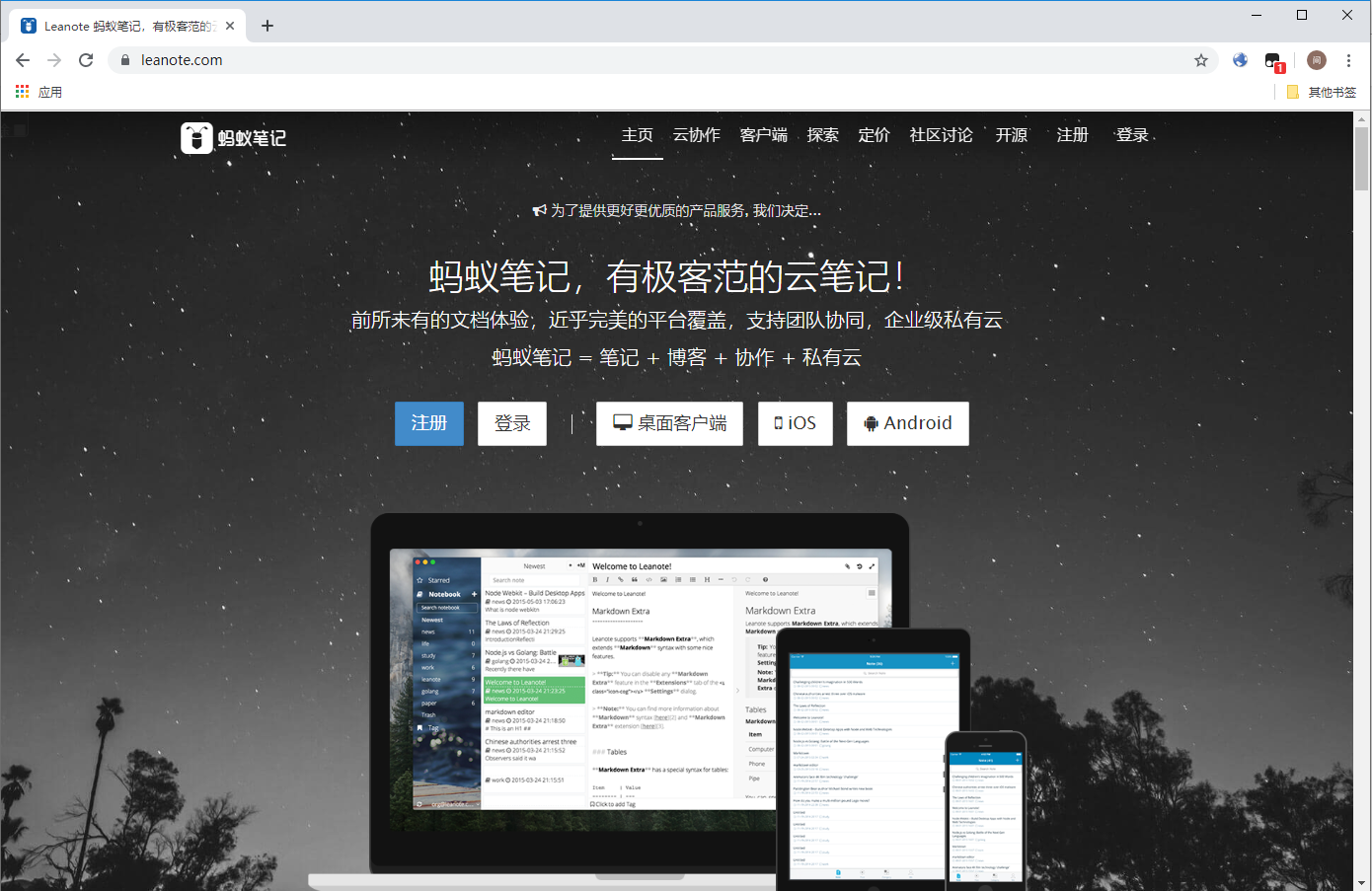Open the announcement 为了提供更好更优质的产品服务 link

click(686, 210)
